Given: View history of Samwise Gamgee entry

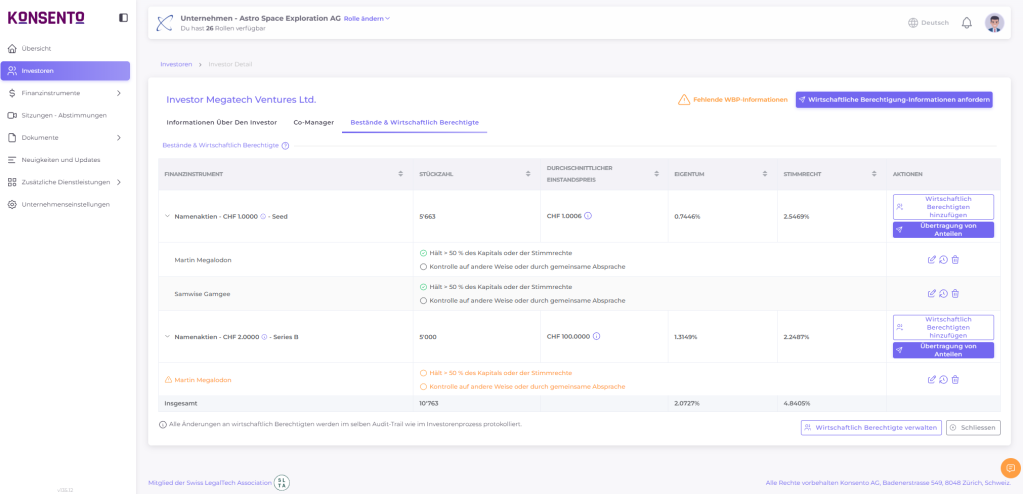Looking at the screenshot, I should [943, 293].
